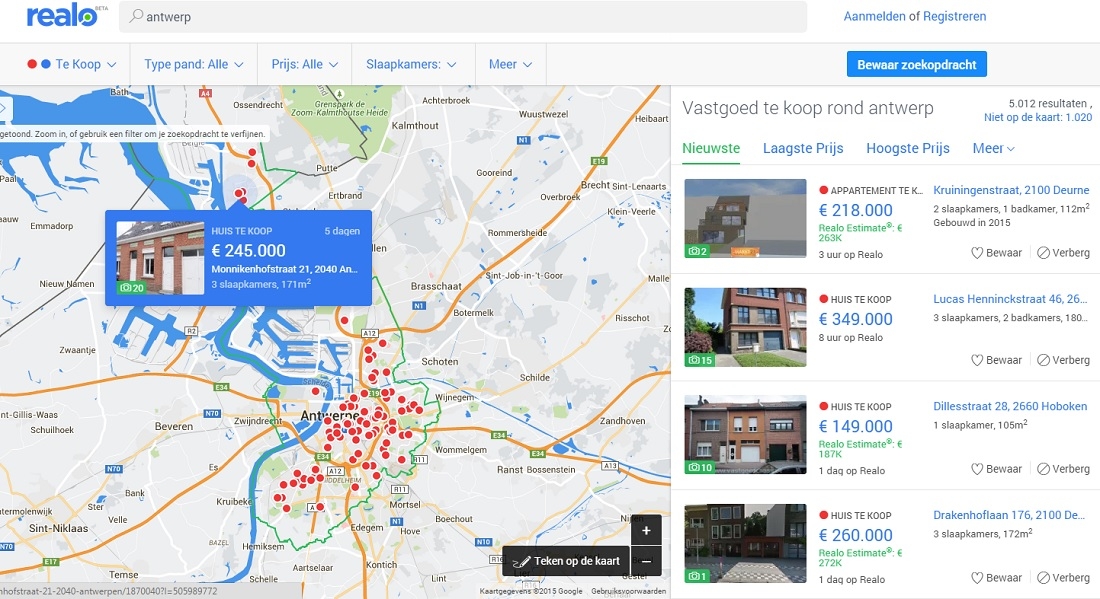Select the Hoogste Prijs tab
This screenshot has height=599, width=1100.
pos(907,148)
